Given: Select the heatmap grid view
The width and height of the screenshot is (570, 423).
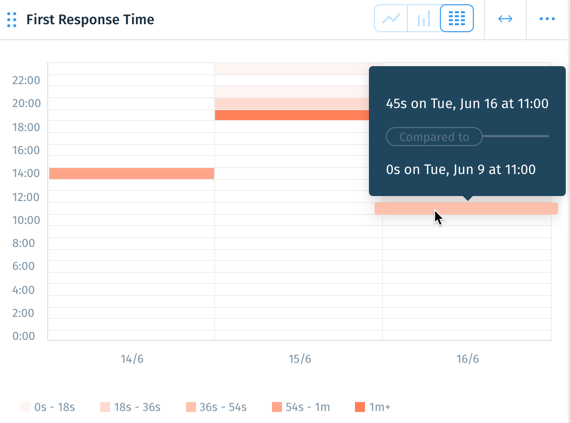Looking at the screenshot, I should coord(457,18).
